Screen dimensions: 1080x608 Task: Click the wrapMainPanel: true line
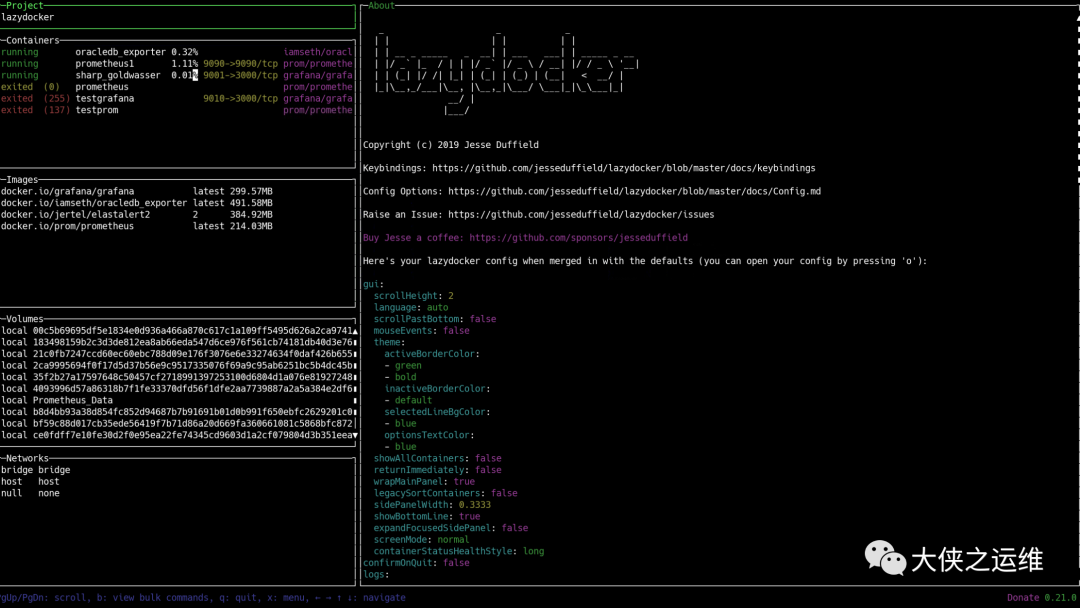[x=424, y=481]
